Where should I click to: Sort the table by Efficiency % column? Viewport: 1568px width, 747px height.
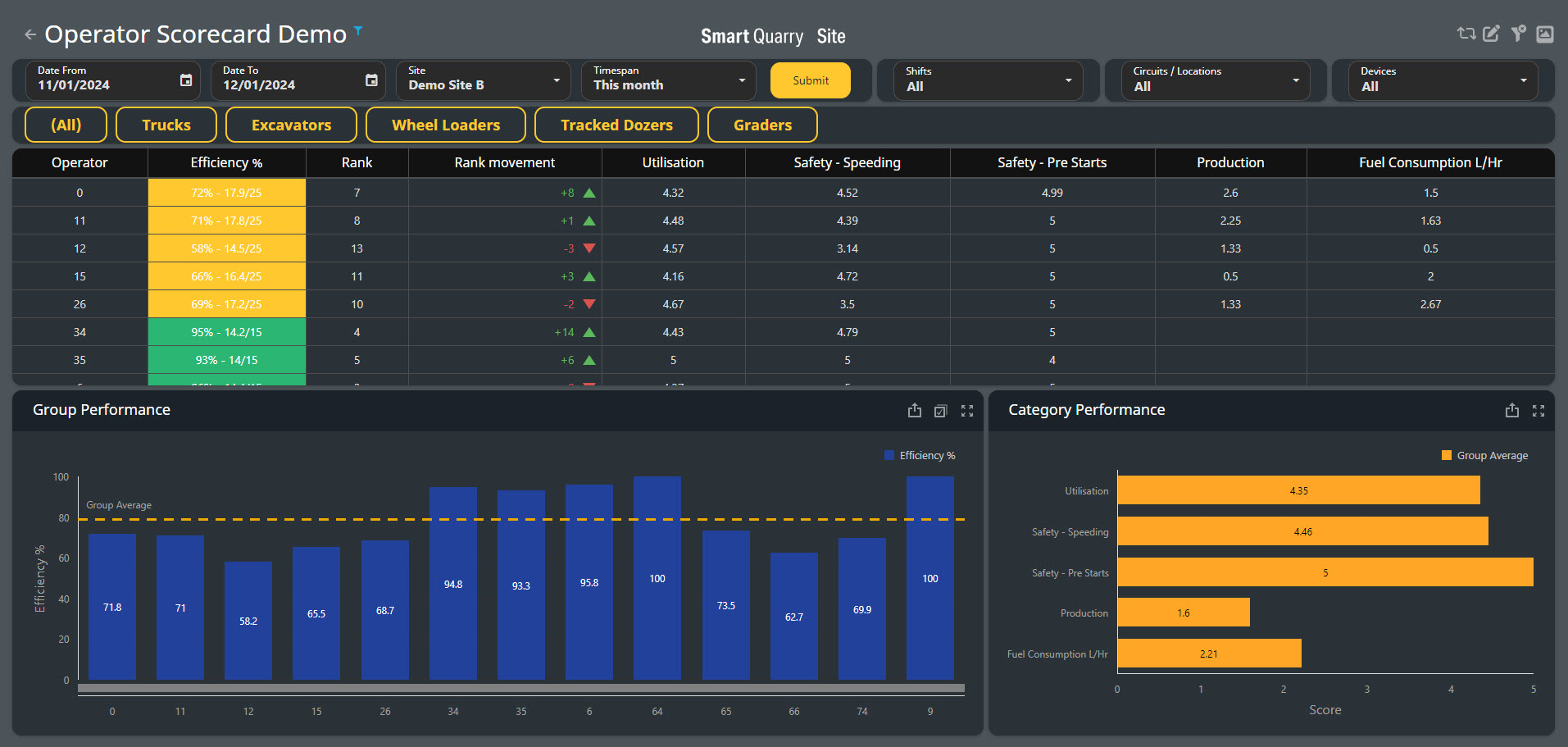226,163
